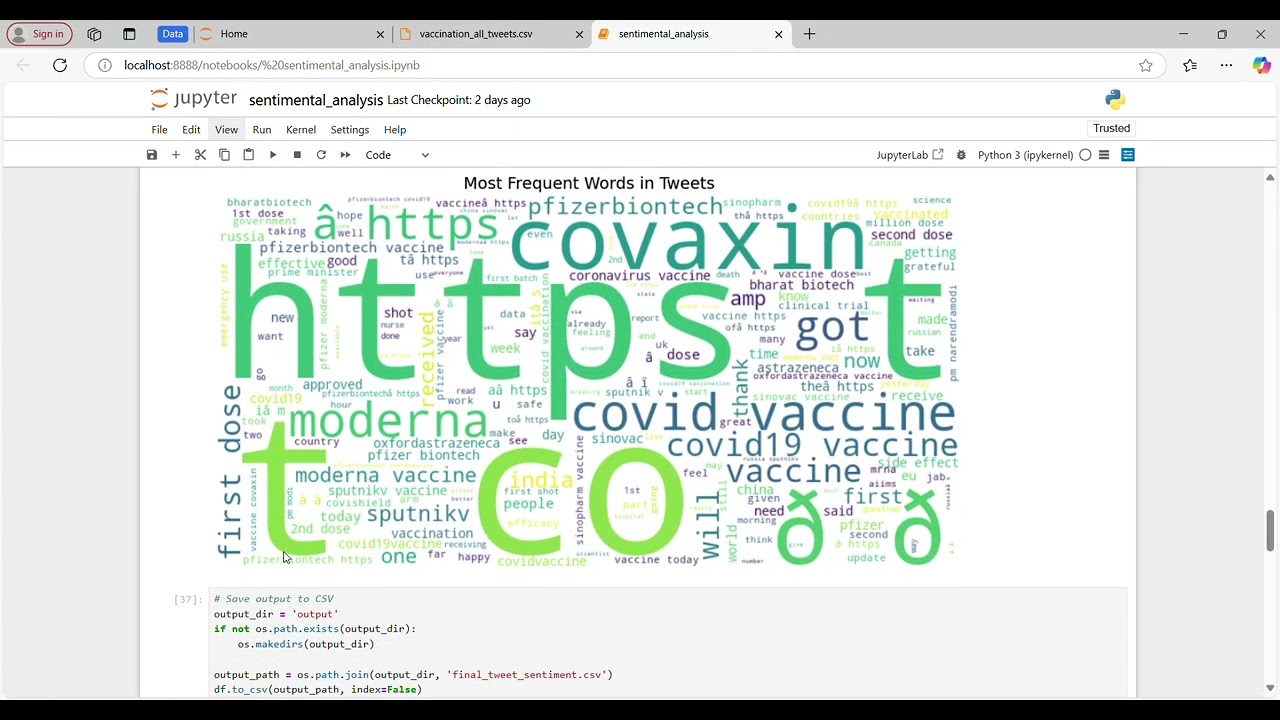Viewport: 1280px width, 720px height.
Task: Click the blue notebook tools toolbar icon
Action: click(x=1128, y=155)
